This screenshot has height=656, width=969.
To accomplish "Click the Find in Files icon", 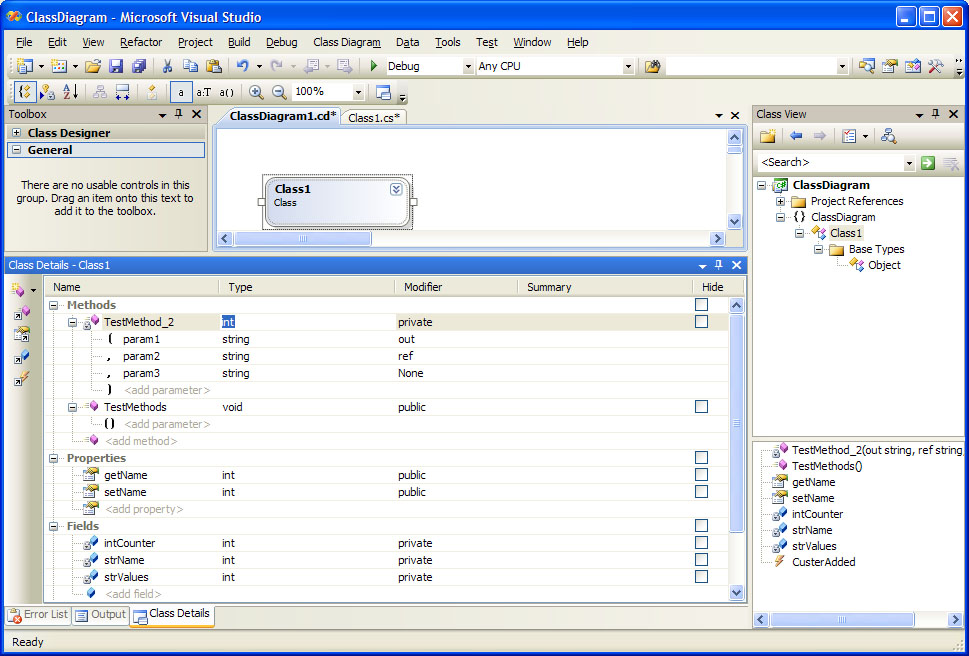I will tap(653, 65).
